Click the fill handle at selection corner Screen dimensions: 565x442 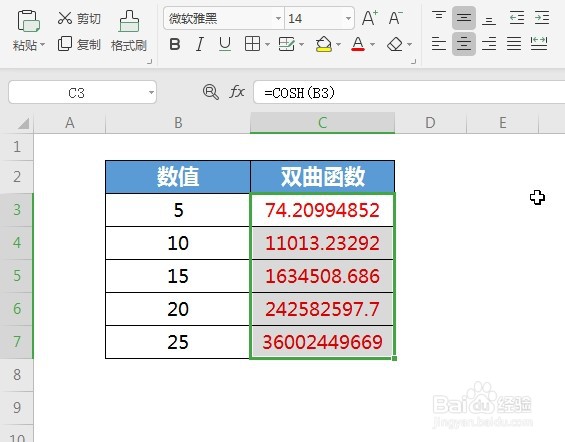[395, 358]
